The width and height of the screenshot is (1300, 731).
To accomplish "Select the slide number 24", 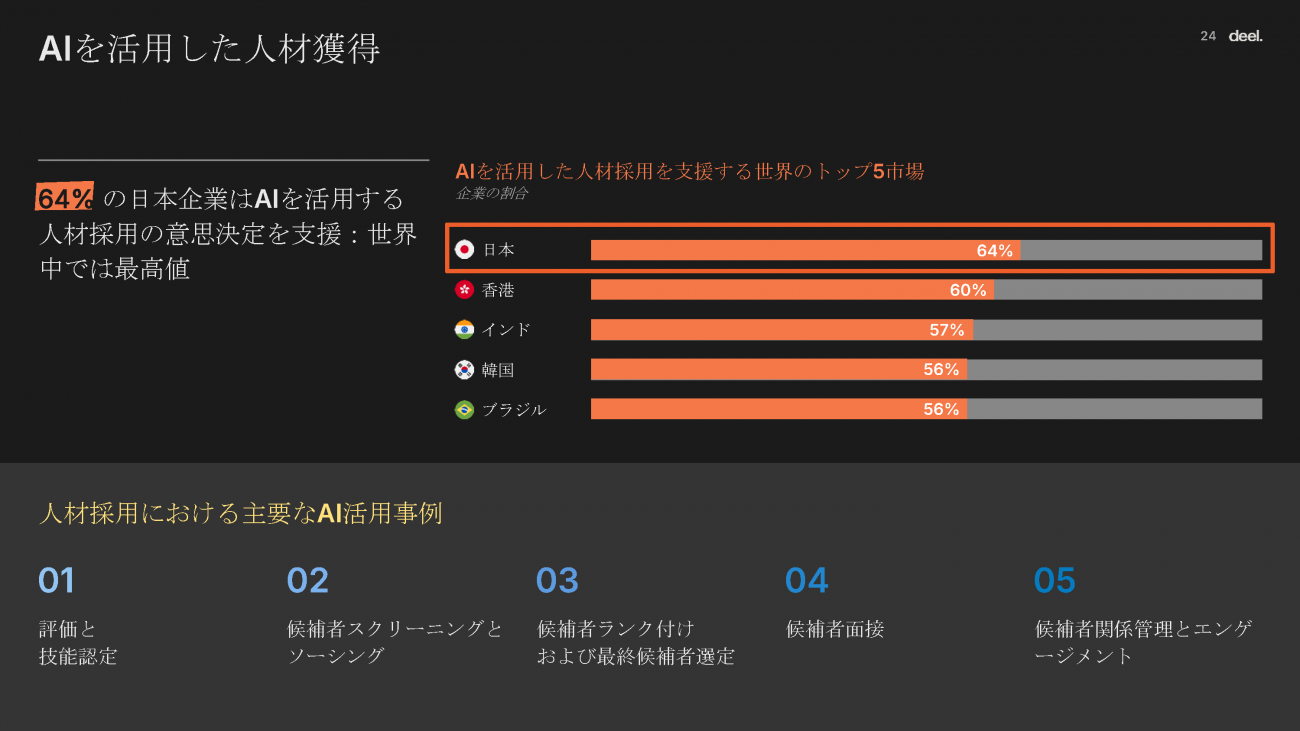I will (x=1208, y=36).
